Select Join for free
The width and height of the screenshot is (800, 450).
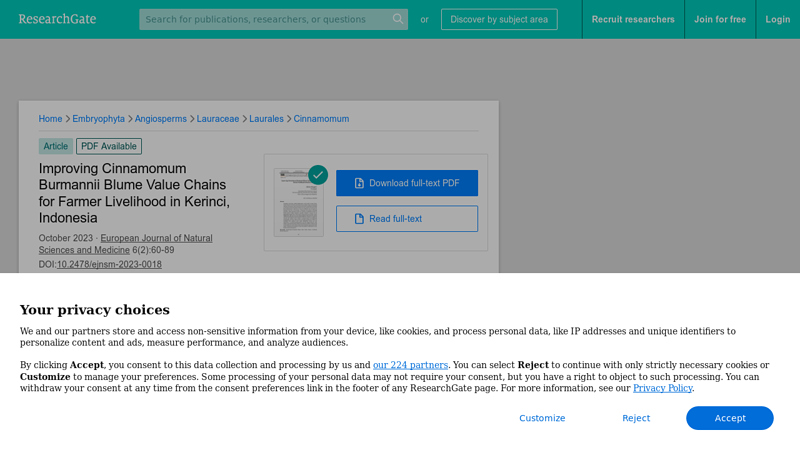tap(720, 19)
